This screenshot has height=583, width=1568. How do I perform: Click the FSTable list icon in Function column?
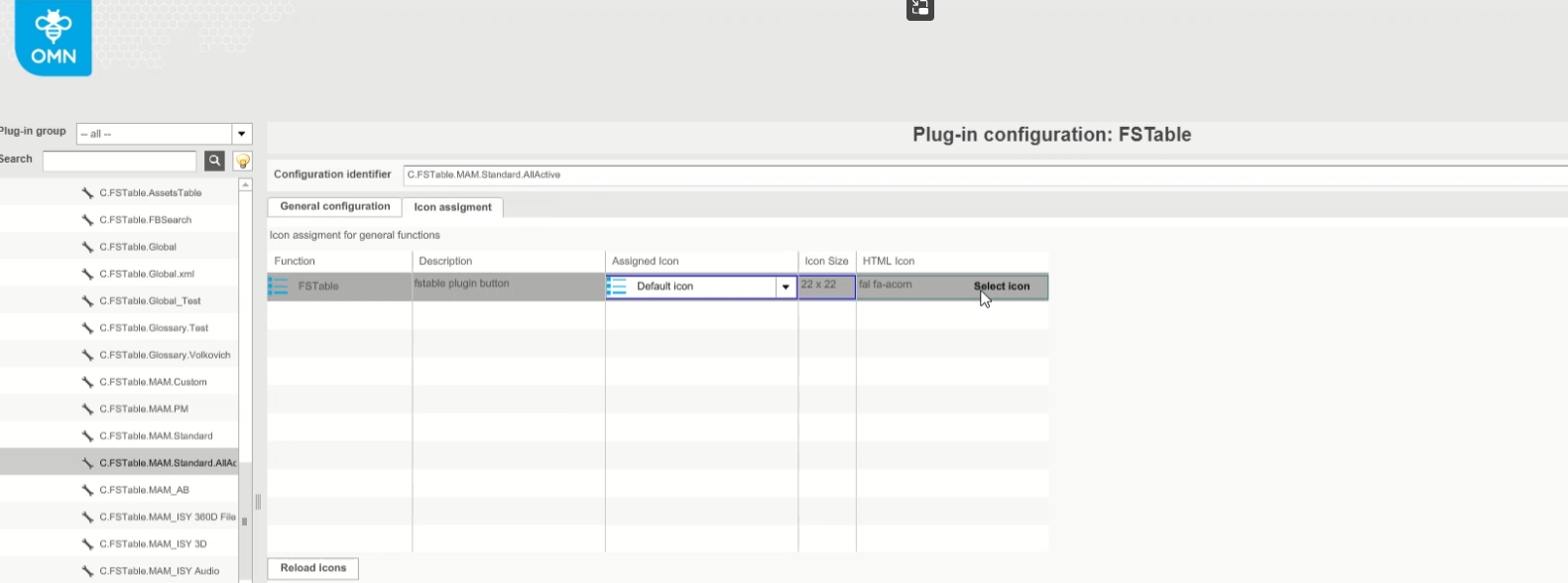[x=279, y=287]
